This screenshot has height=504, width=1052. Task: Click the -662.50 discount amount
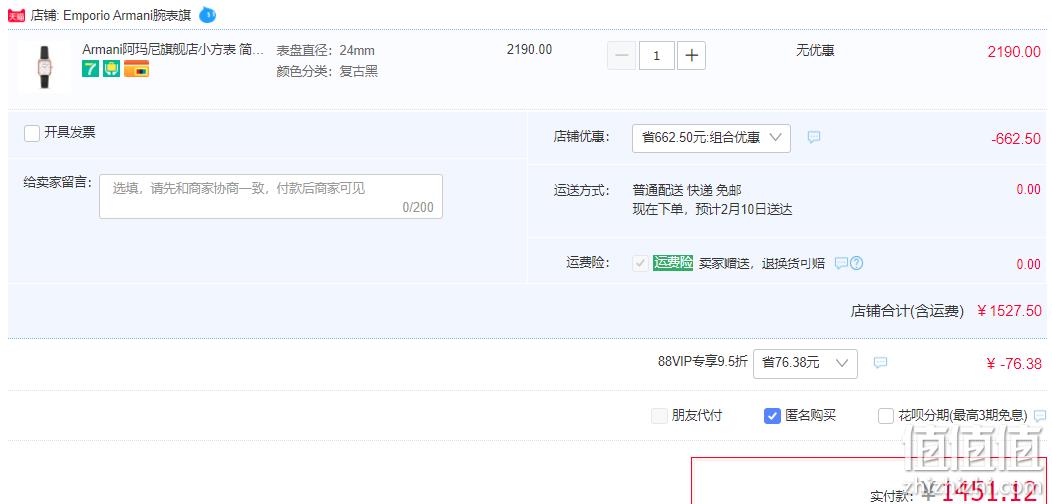(1016, 139)
